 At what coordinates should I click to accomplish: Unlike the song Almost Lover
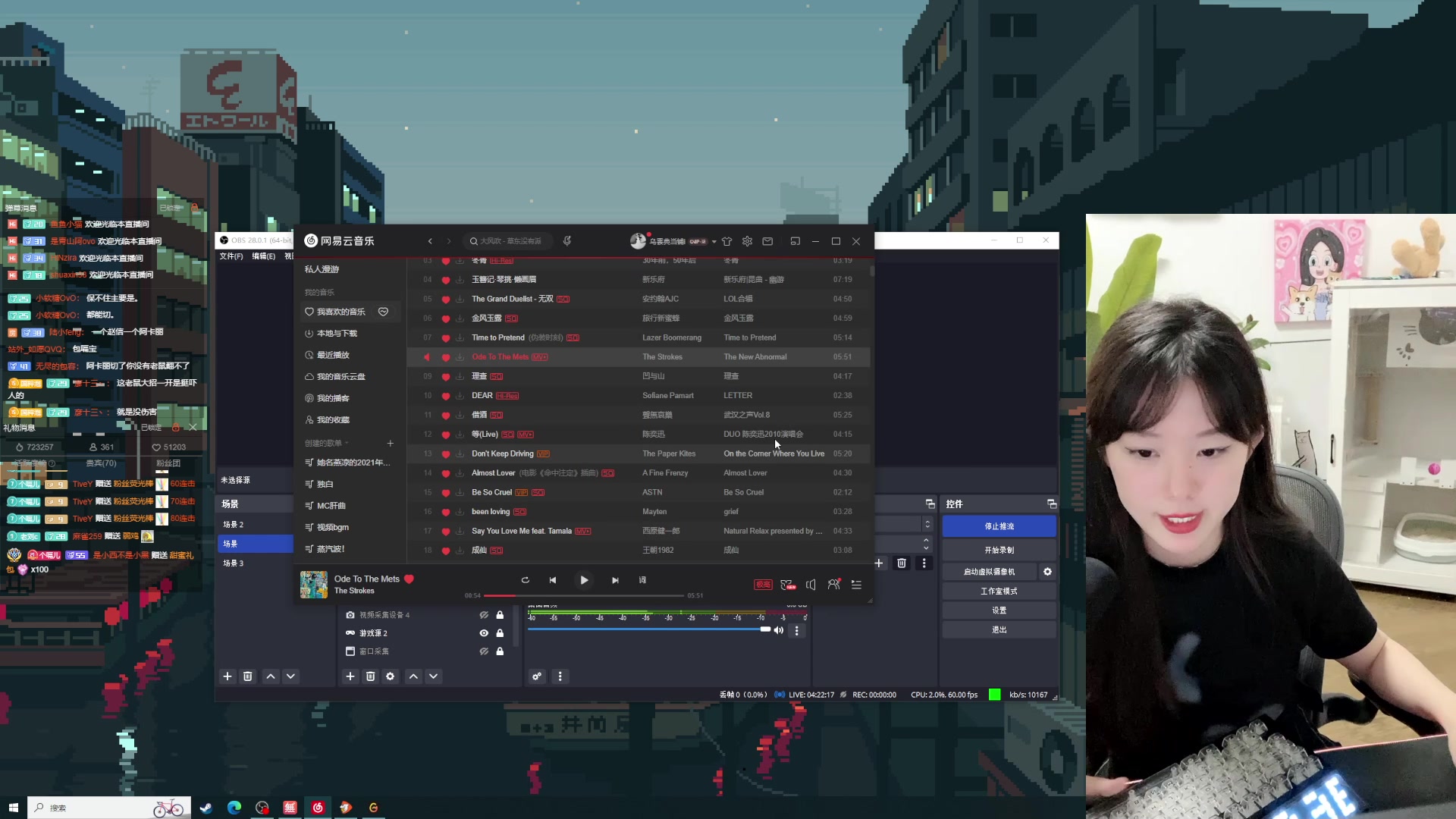coord(445,473)
